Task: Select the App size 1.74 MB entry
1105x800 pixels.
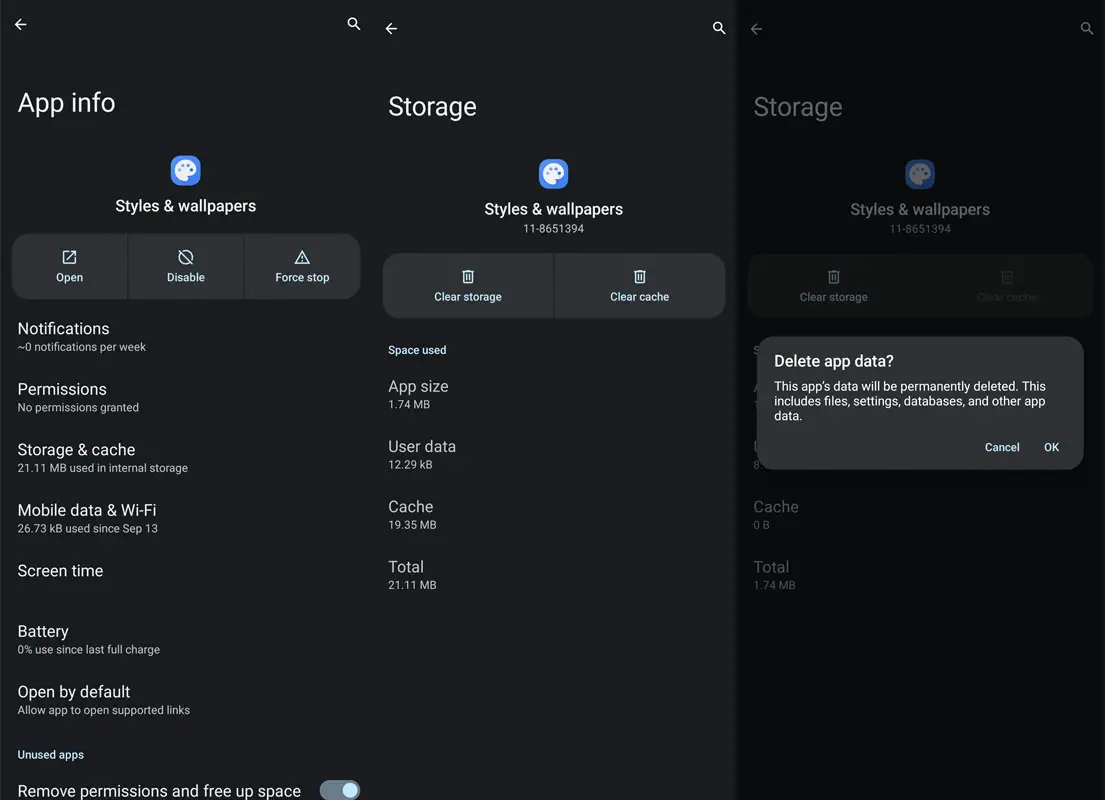Action: point(553,395)
